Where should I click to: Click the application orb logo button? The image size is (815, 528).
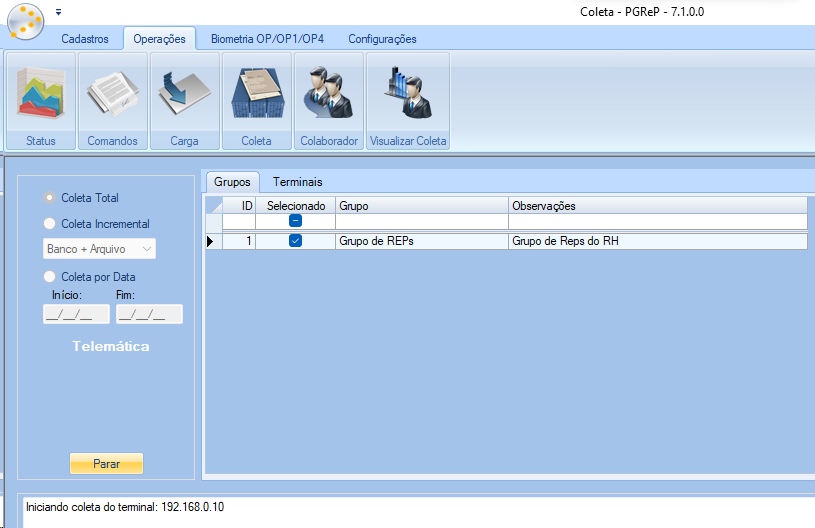25,20
